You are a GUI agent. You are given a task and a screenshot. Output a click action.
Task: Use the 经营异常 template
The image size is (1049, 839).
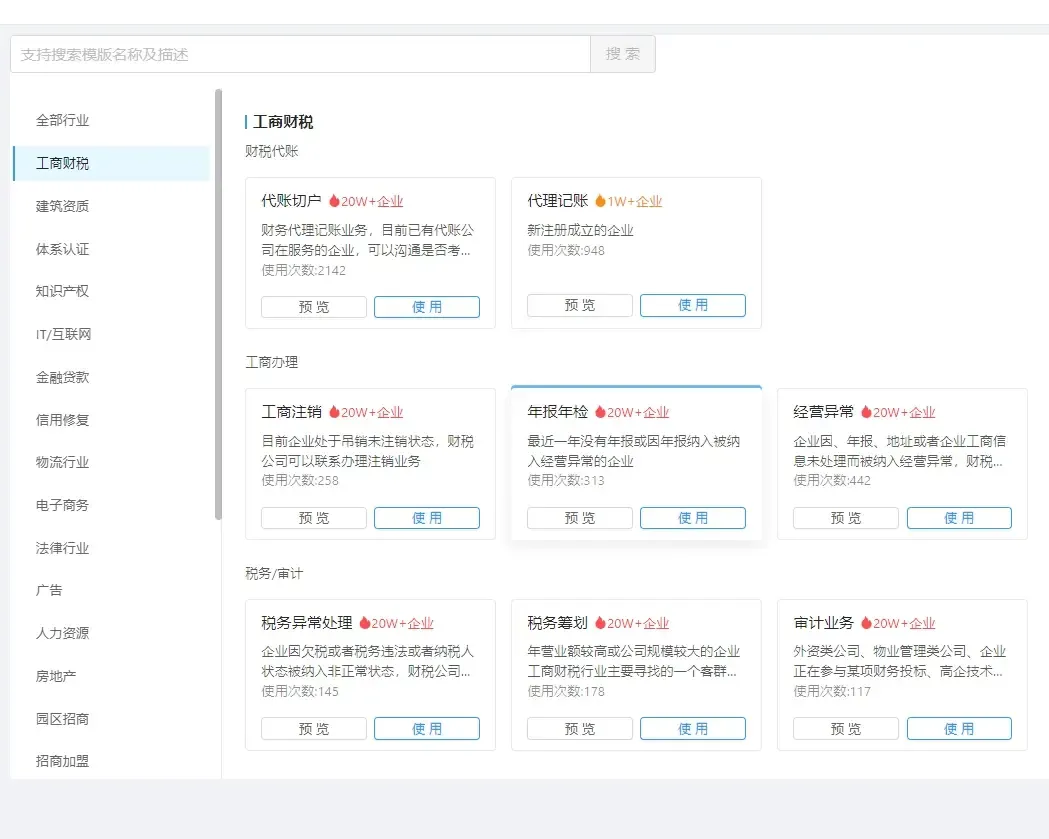(959, 518)
